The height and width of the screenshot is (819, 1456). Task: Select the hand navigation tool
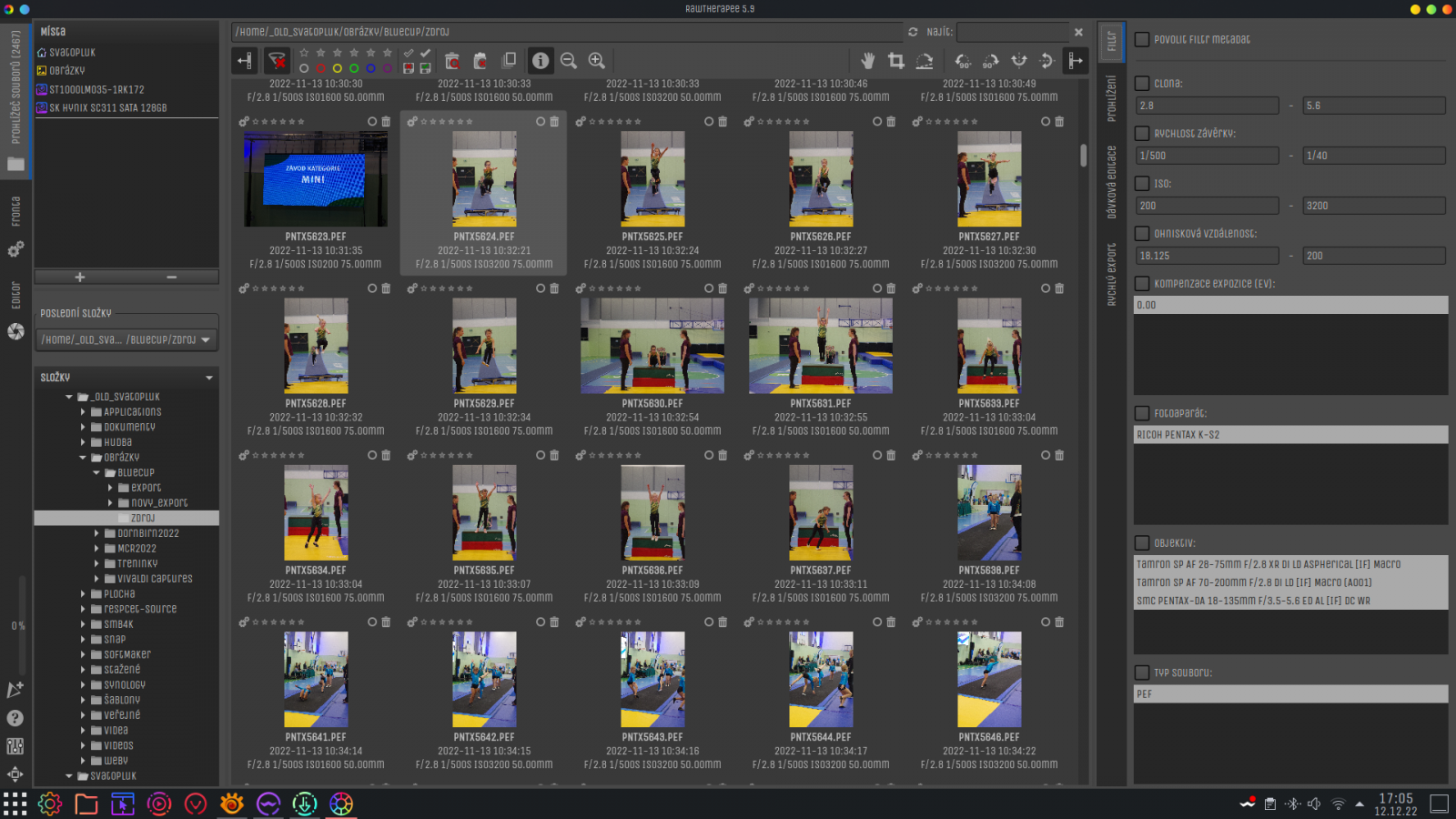[x=868, y=61]
